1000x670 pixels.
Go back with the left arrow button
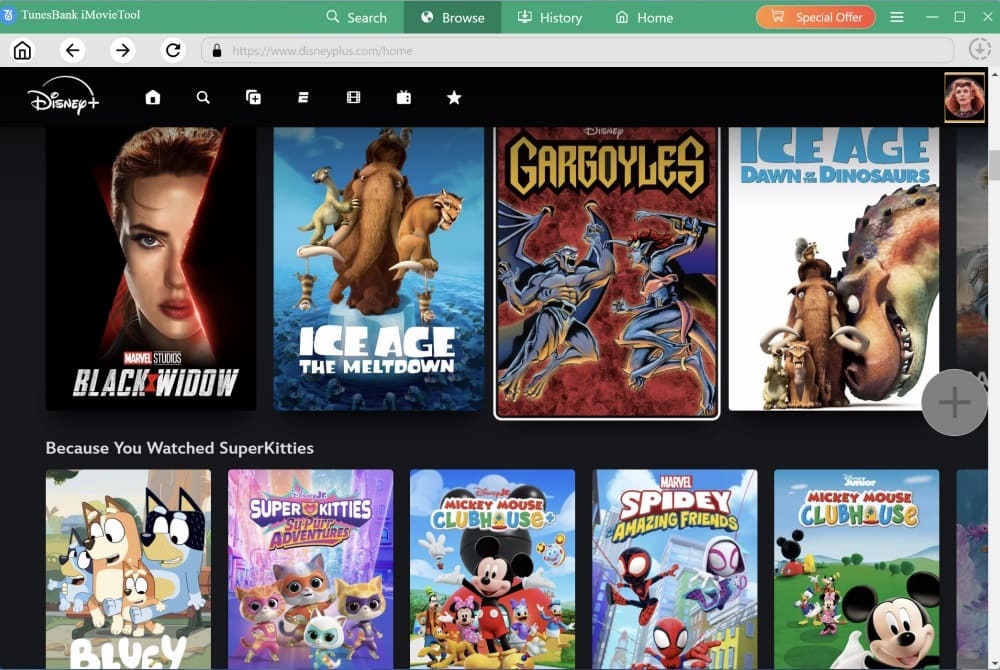tap(73, 50)
